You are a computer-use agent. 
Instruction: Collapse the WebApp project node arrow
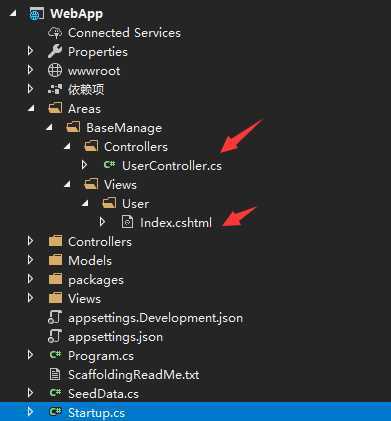[13, 13]
